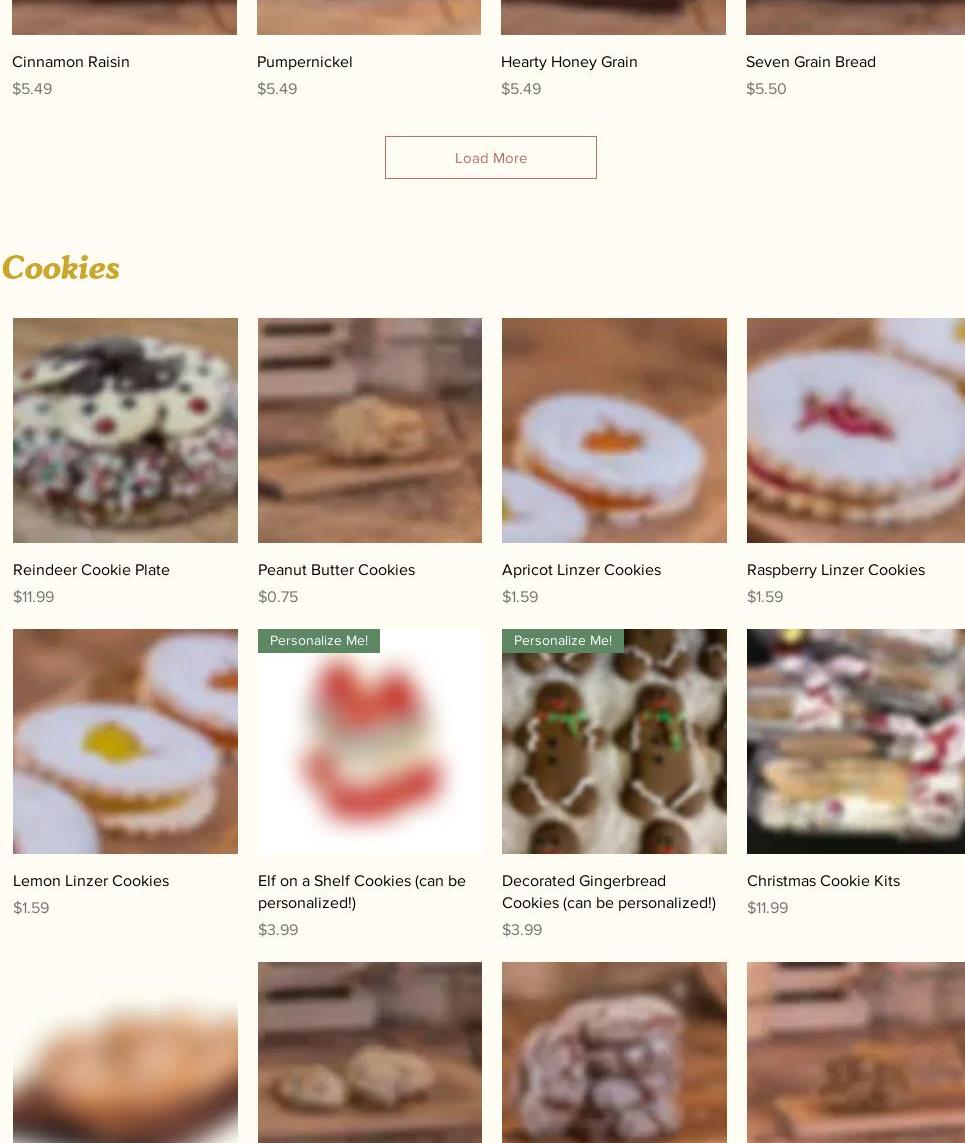Select the gingerbread men cookies photo

614,741
